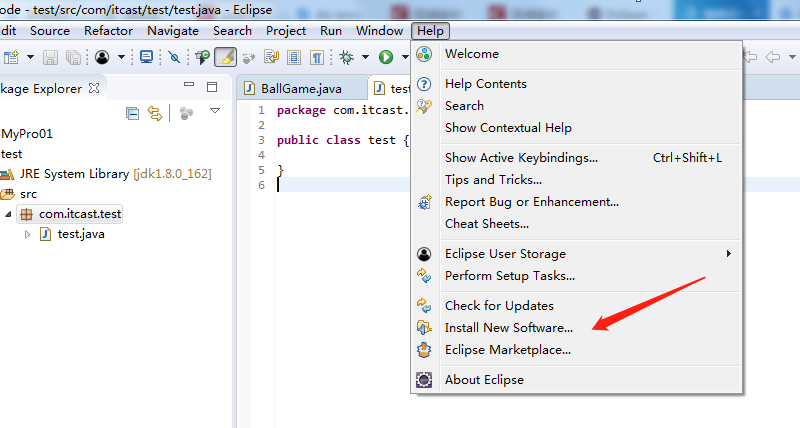Click the green Run button icon
This screenshot has height=428, width=800.
[386, 57]
